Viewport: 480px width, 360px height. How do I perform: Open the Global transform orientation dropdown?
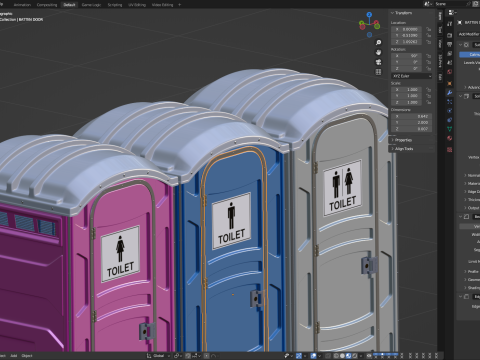159,356
